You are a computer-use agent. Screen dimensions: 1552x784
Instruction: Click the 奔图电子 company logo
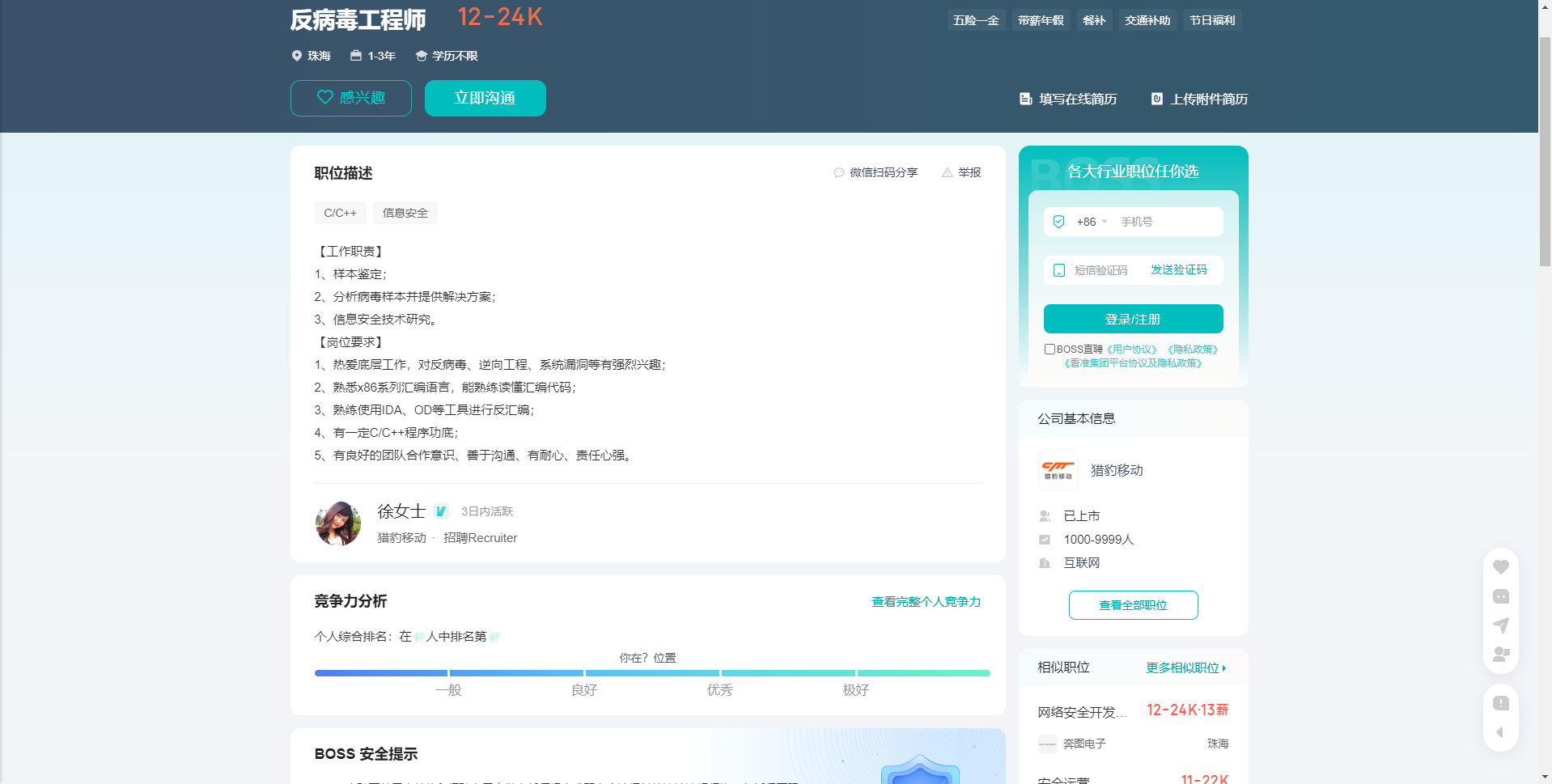1048,744
